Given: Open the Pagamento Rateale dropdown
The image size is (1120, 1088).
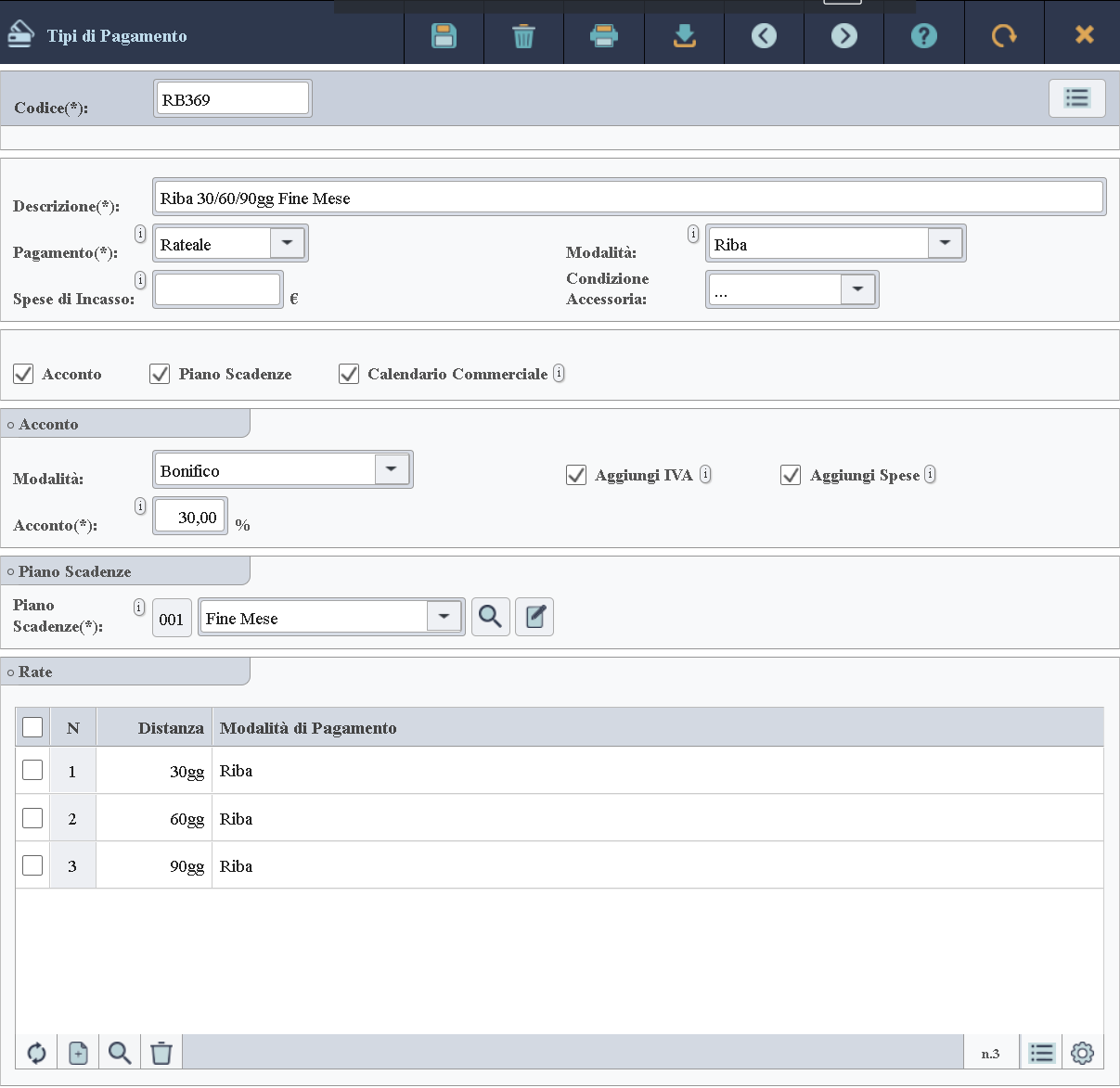Looking at the screenshot, I should point(288,243).
